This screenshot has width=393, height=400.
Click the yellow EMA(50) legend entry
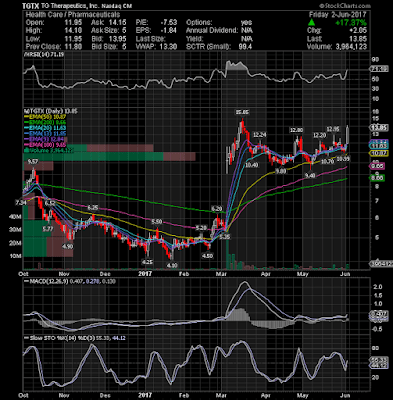click(x=45, y=117)
